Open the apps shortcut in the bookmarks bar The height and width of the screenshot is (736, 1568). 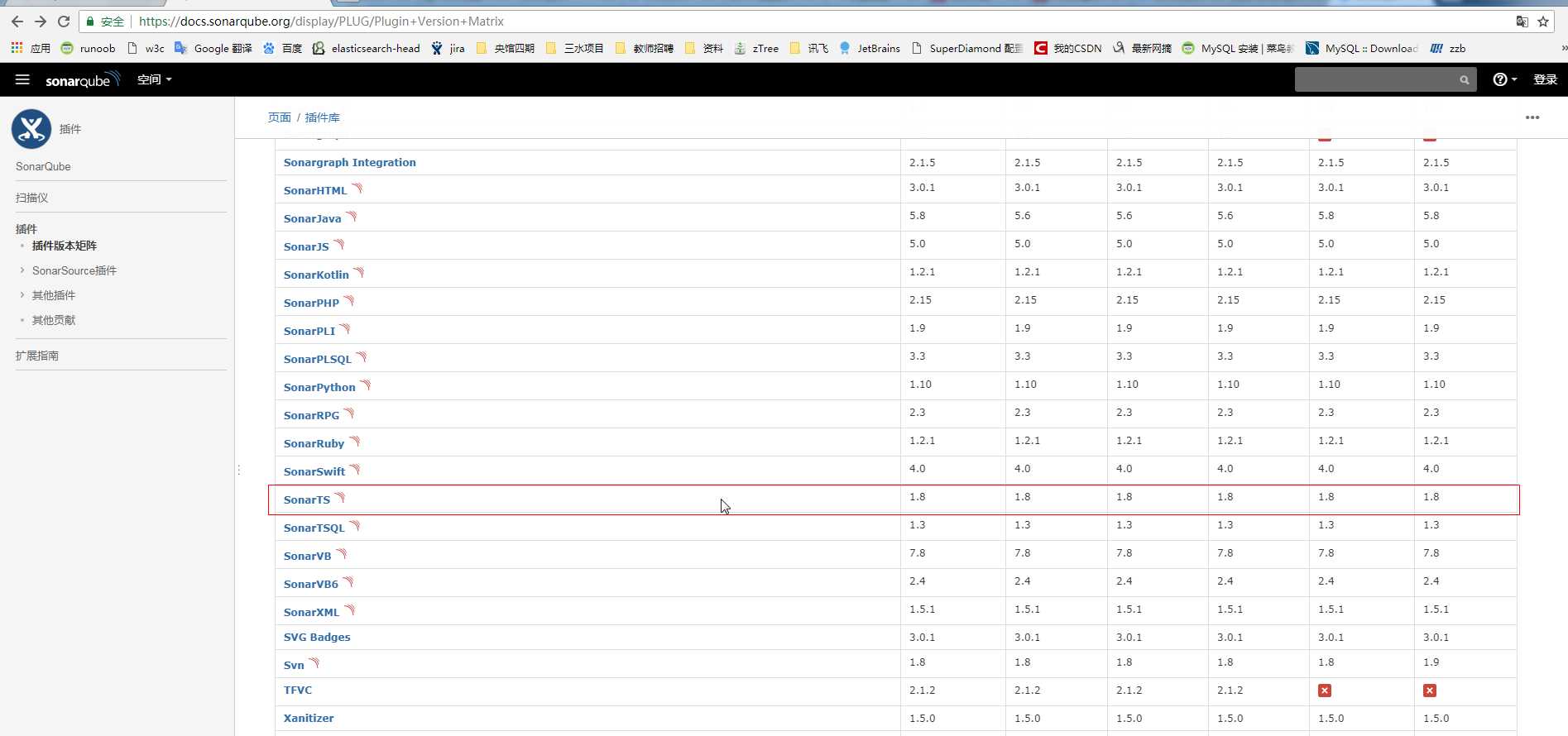pos(31,48)
